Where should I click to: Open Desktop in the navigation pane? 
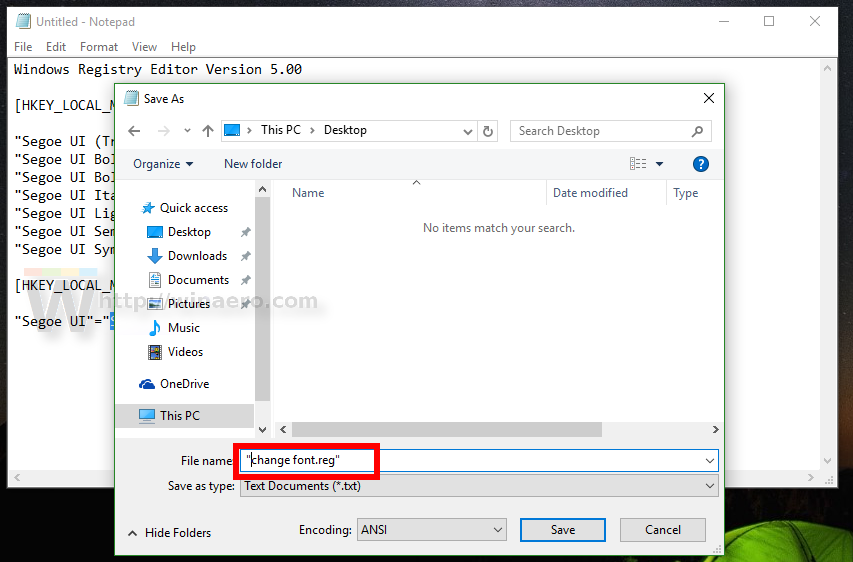point(189,232)
